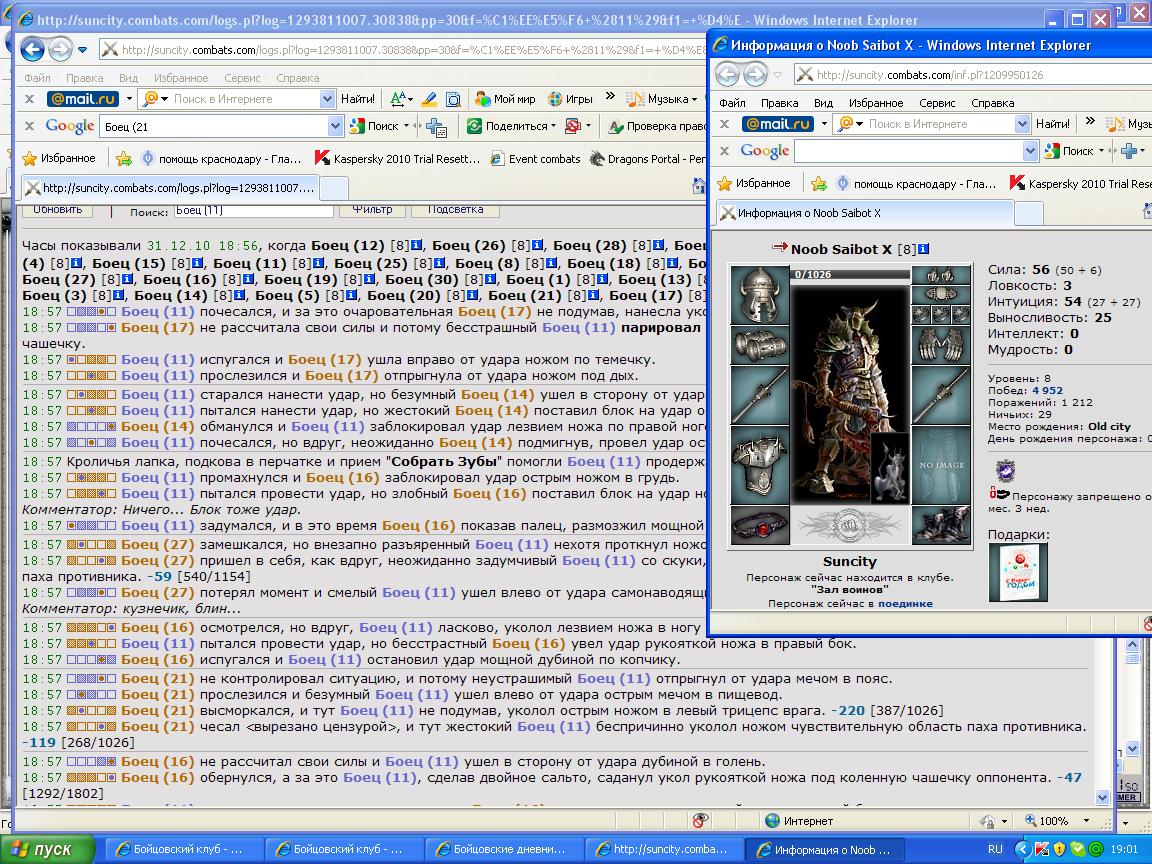Screen dimensions: 1152x864
Task: Open Избранное menu in the log window
Action: pos(181,78)
